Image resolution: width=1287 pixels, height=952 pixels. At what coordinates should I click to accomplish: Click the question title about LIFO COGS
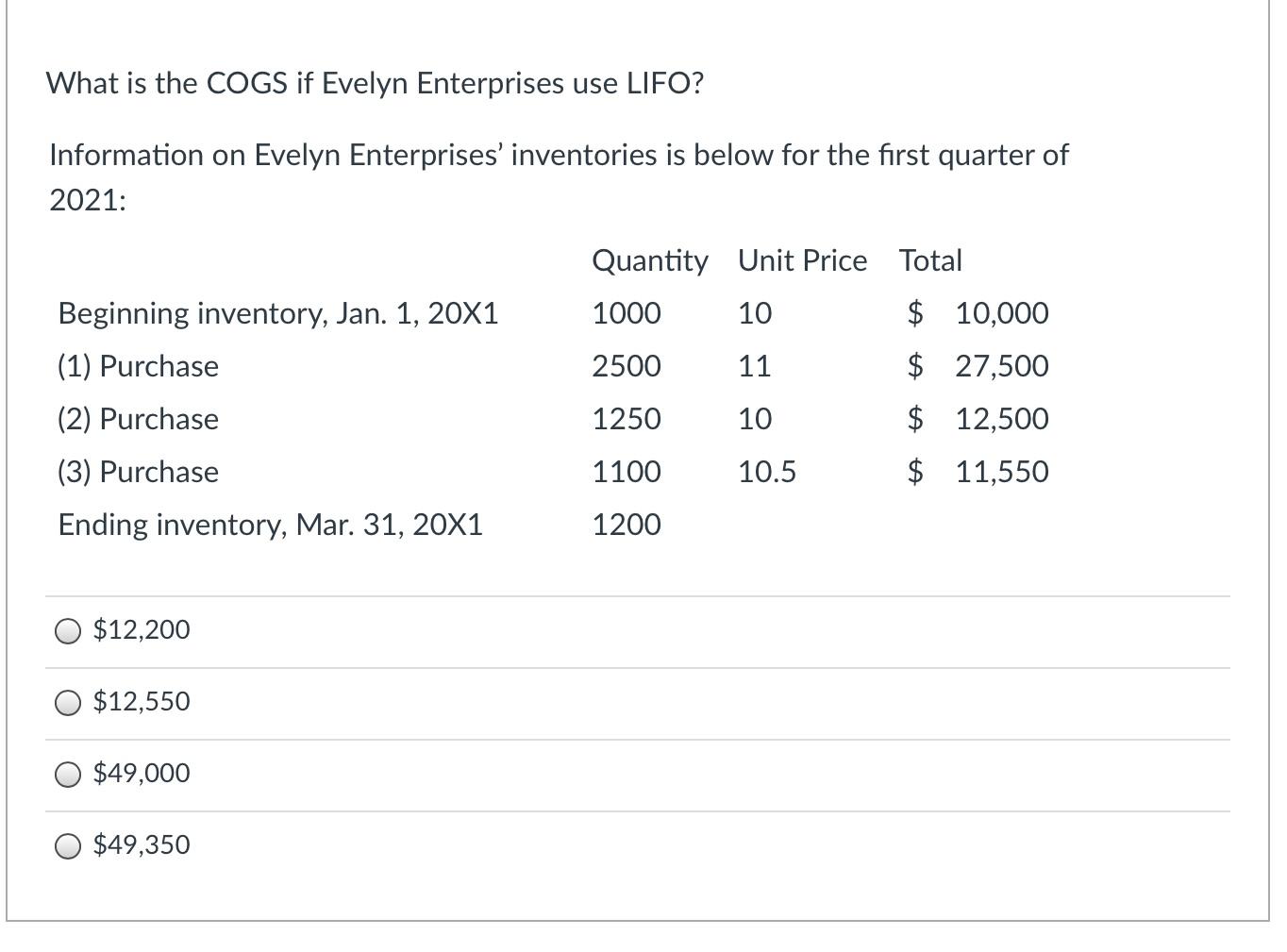375,83
